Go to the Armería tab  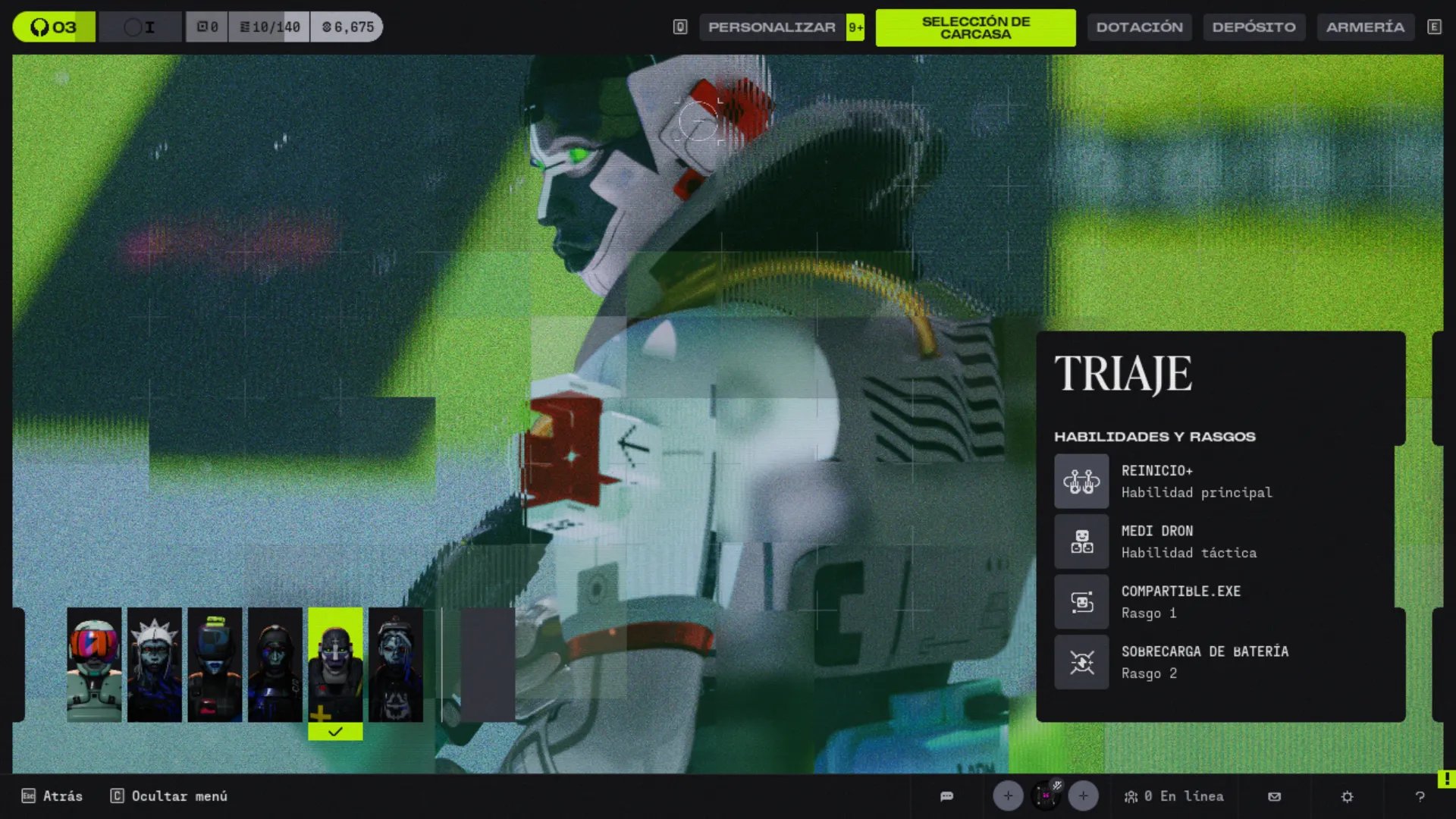point(1365,27)
